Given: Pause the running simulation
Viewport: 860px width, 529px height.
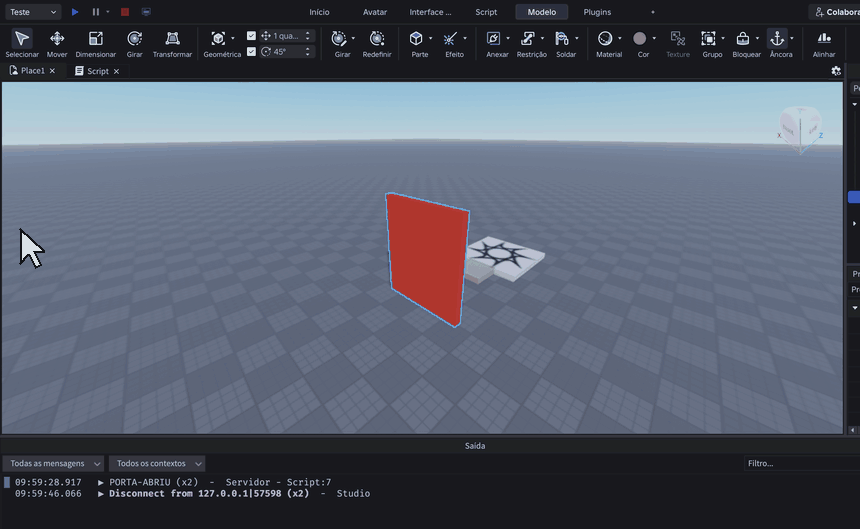Looking at the screenshot, I should (x=95, y=12).
